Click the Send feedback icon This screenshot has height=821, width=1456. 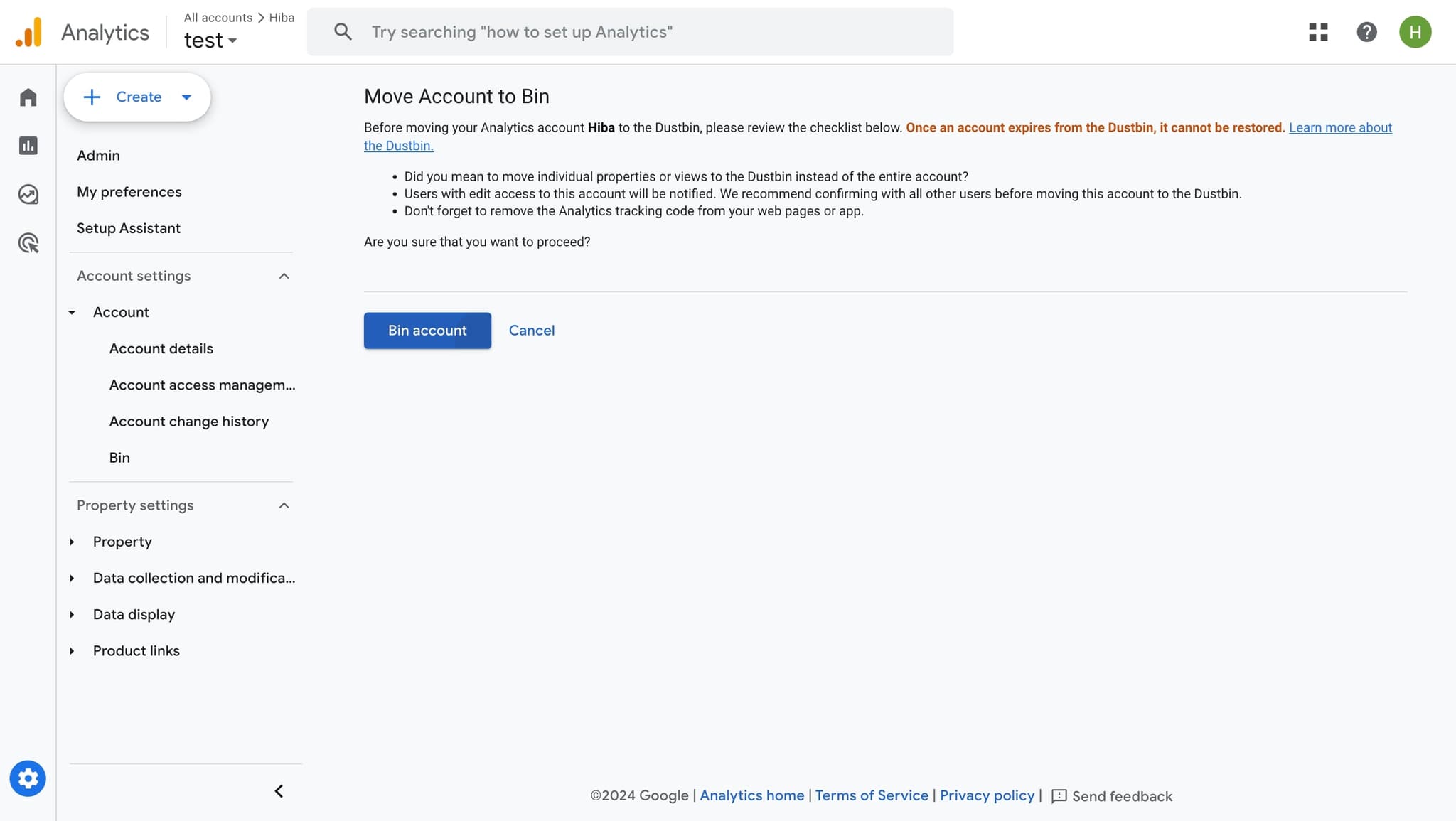pyautogui.click(x=1059, y=796)
